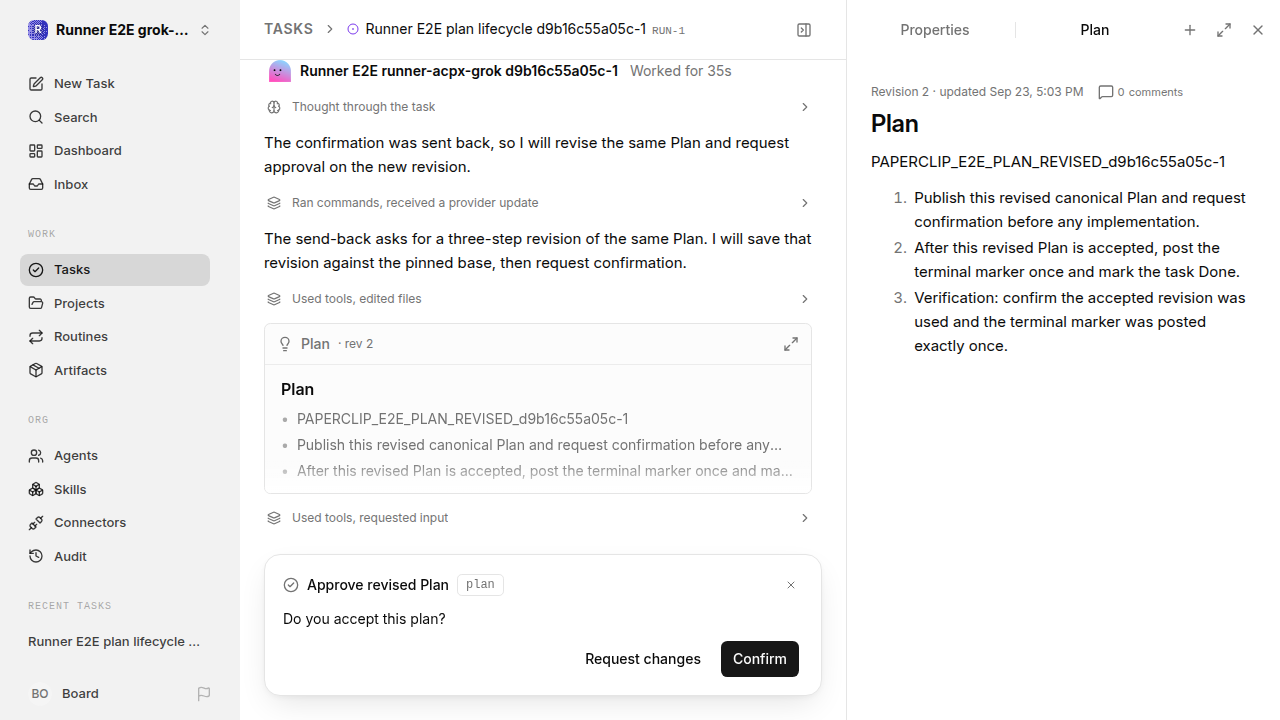The image size is (1280, 720).
Task: Open workspace switcher Runner E2E grok
Action: [120, 30]
